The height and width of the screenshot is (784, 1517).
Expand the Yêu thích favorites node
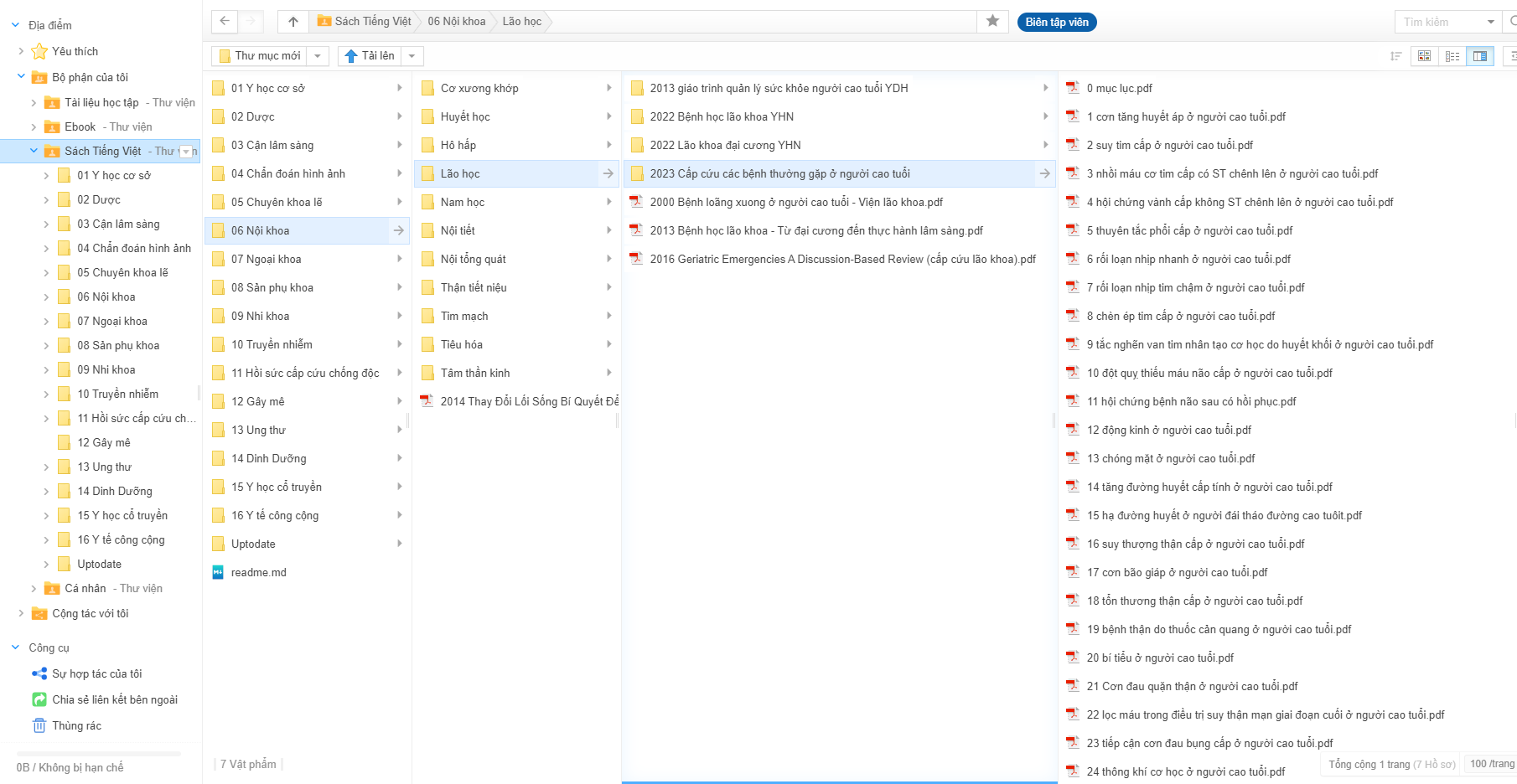click(x=21, y=51)
